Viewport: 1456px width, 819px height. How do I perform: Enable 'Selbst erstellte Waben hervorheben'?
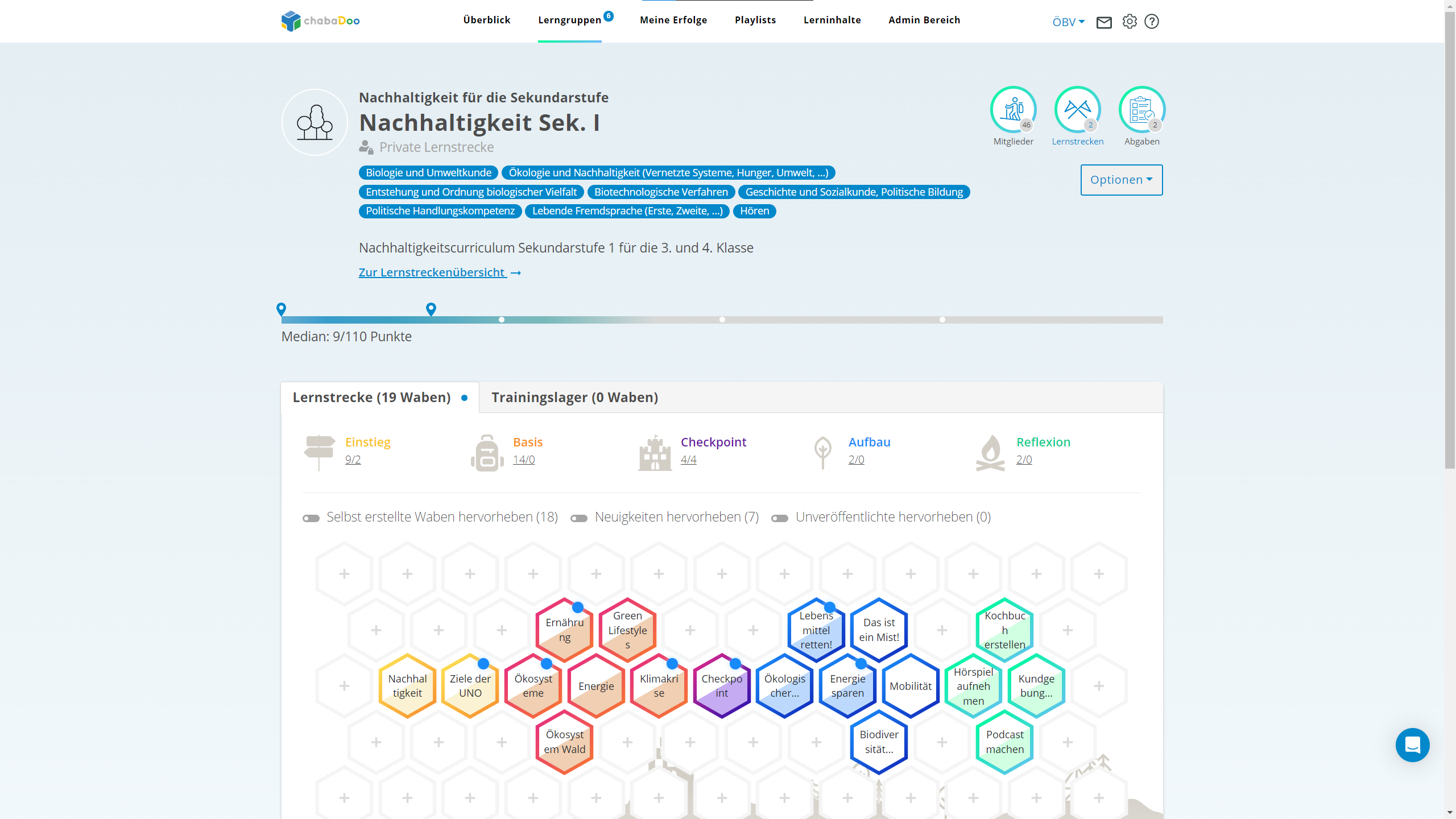point(311,518)
